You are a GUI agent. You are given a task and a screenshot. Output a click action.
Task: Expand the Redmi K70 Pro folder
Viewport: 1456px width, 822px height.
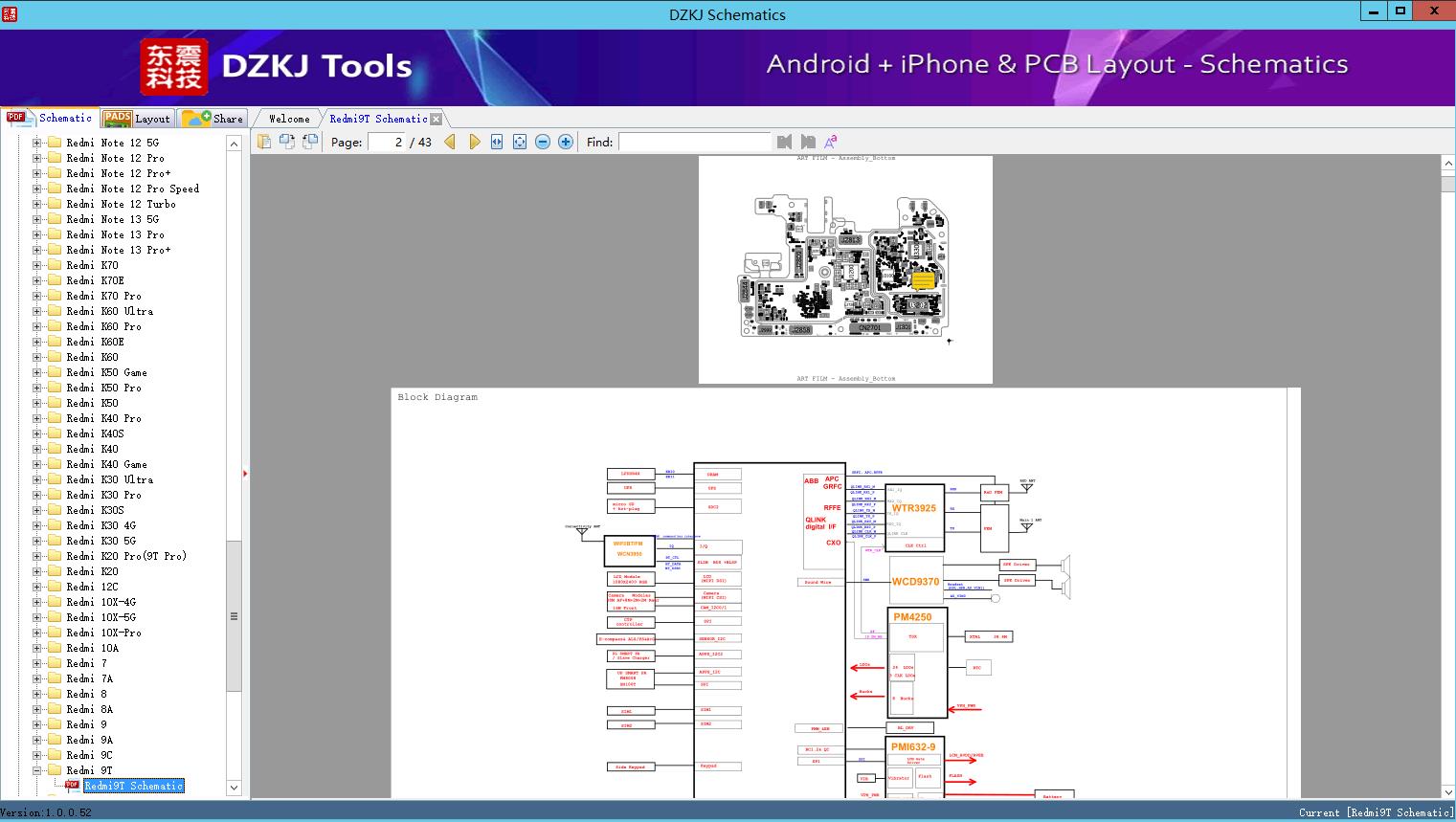37,296
